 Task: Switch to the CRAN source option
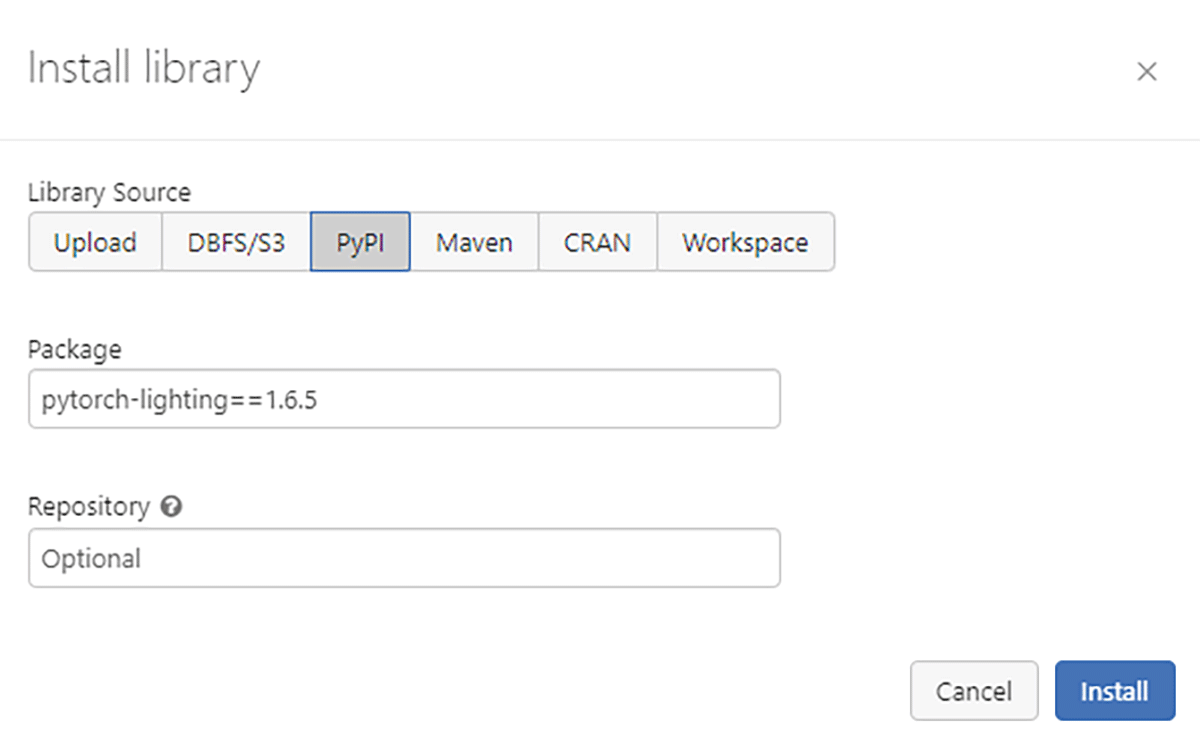pos(597,242)
